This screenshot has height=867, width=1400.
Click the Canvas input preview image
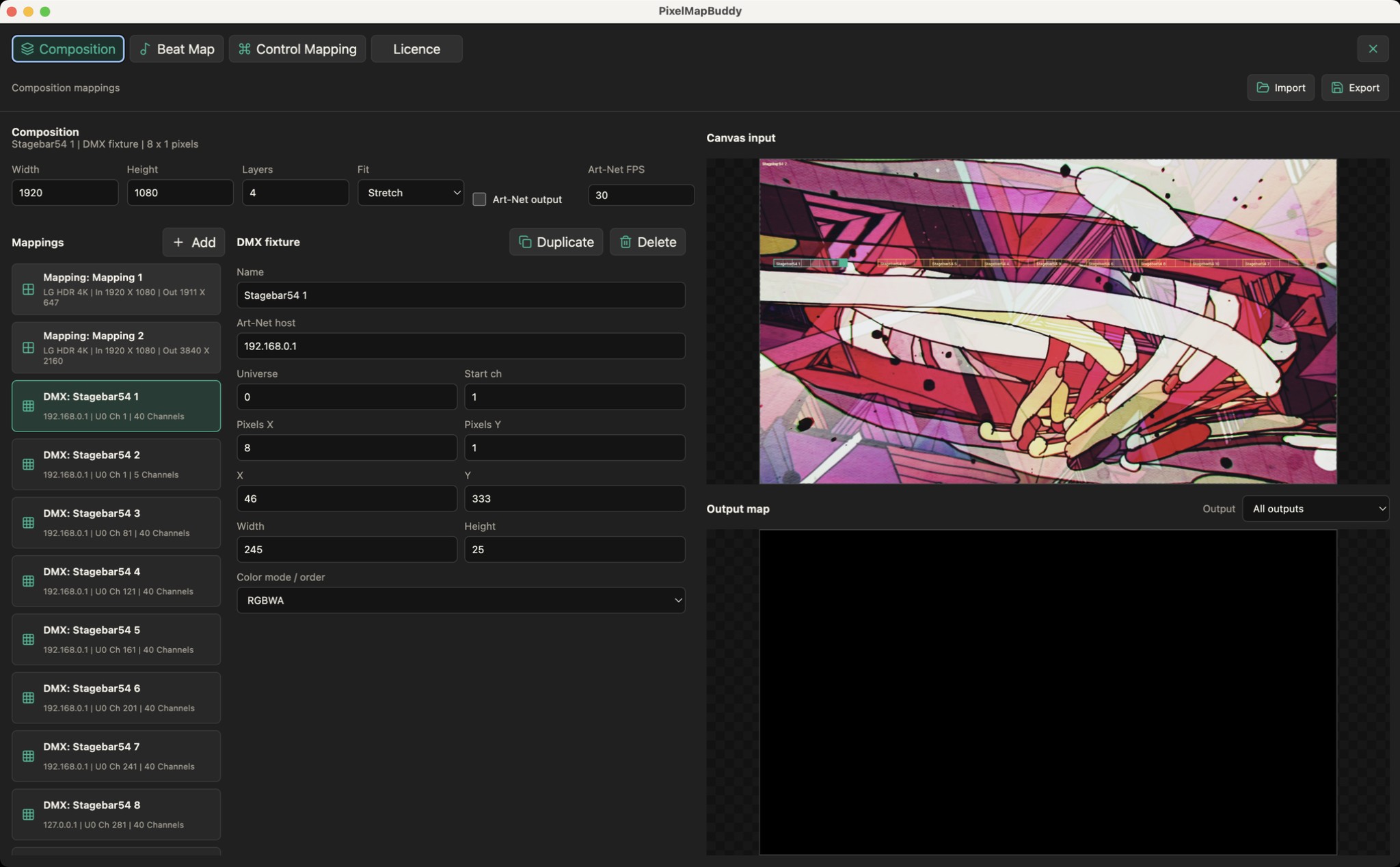[x=1047, y=321]
